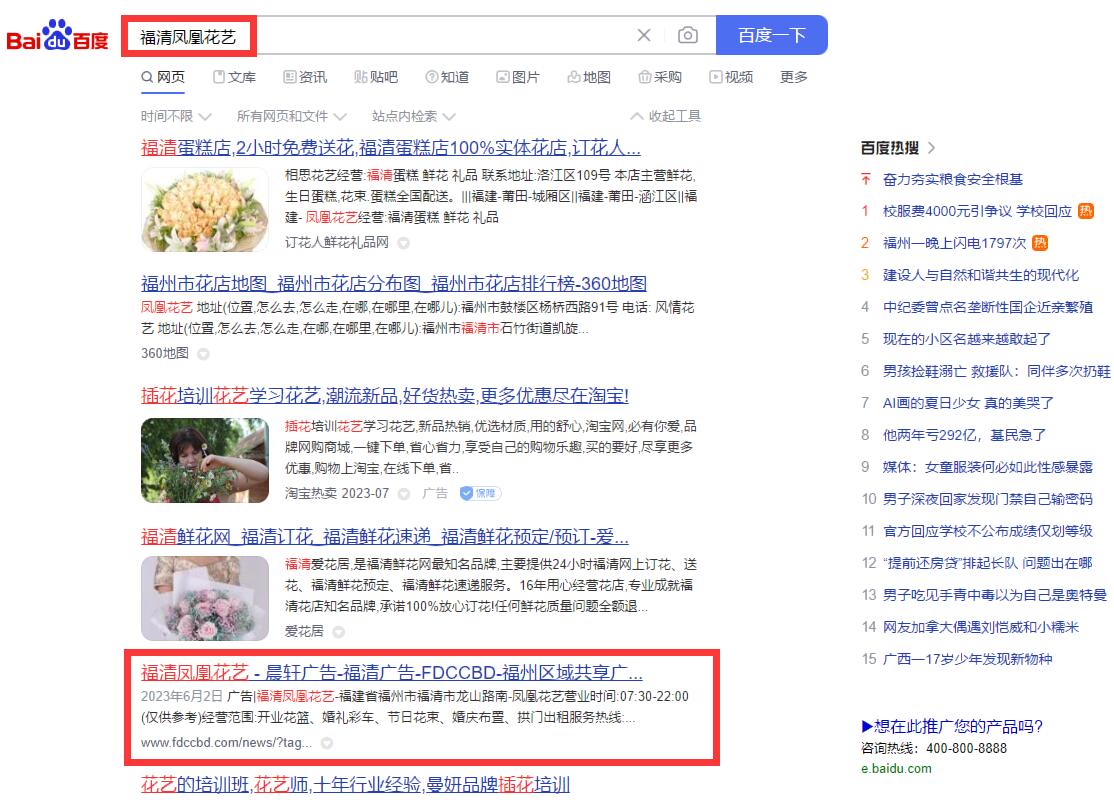This screenshot has height=803, width=1114.
Task: Click the icon beside 订花人鲜花礼品网
Action: [x=404, y=243]
